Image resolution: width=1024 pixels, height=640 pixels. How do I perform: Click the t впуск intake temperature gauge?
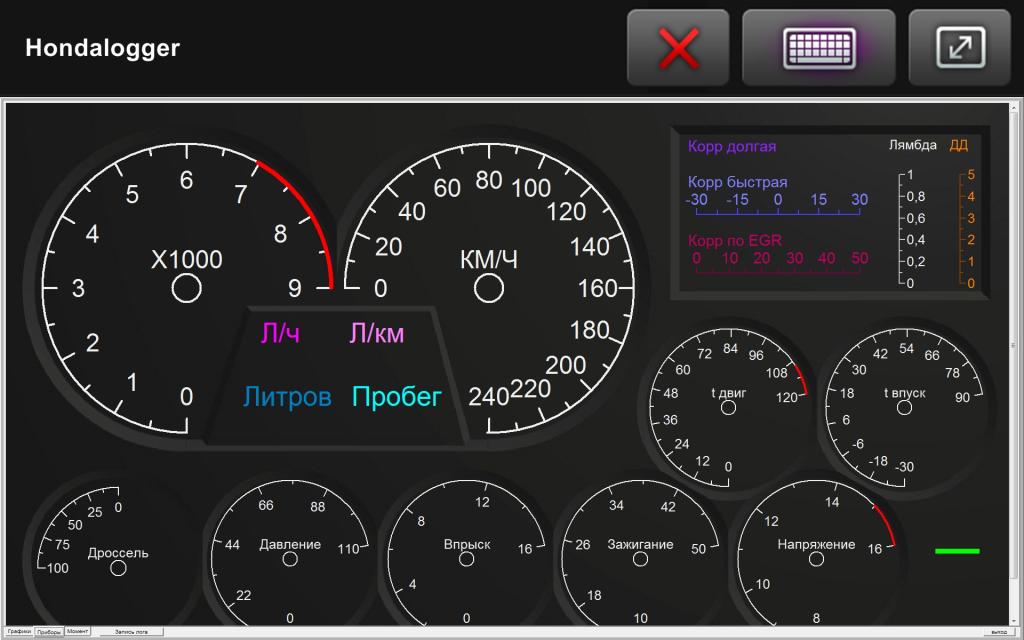[905, 407]
